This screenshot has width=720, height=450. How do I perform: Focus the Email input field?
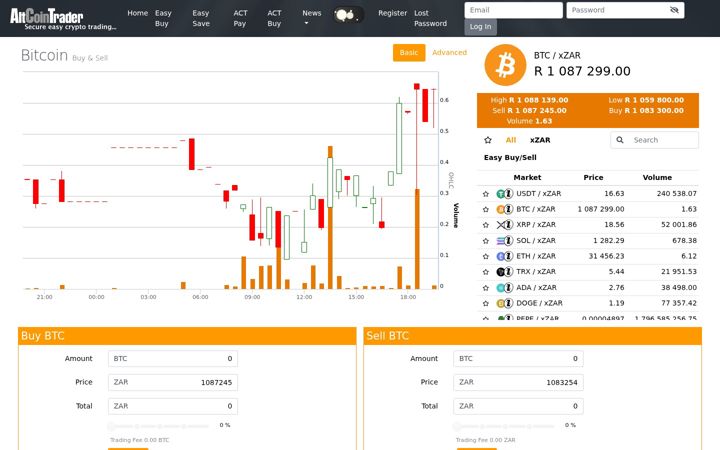(x=513, y=10)
